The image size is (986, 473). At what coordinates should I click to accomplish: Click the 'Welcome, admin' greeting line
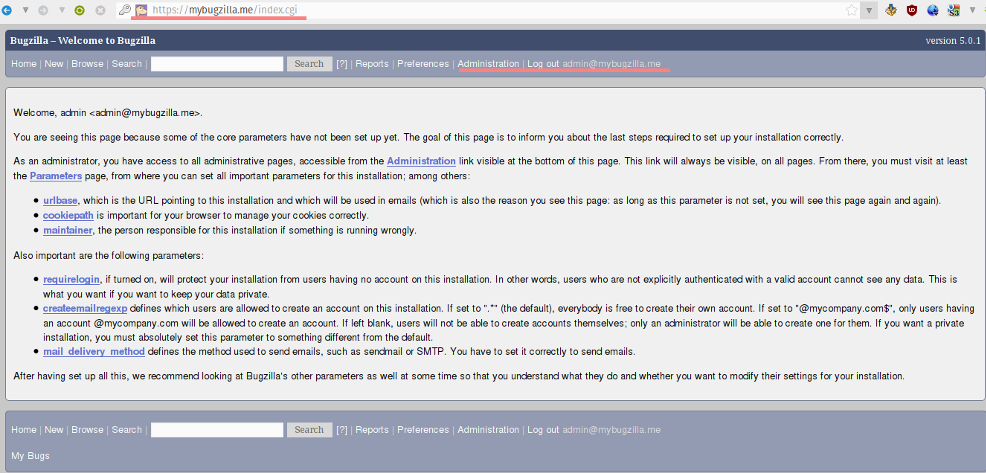(x=108, y=113)
